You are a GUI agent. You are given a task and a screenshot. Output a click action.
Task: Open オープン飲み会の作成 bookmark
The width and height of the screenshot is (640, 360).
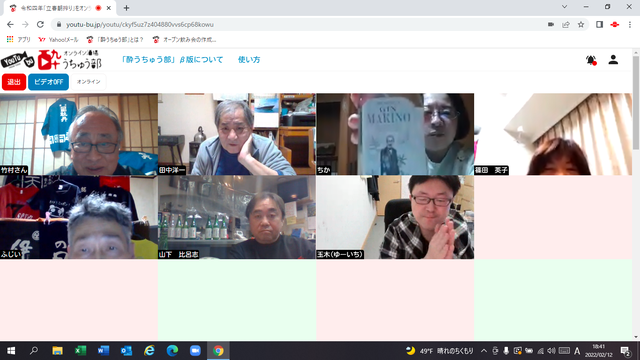click(x=184, y=40)
